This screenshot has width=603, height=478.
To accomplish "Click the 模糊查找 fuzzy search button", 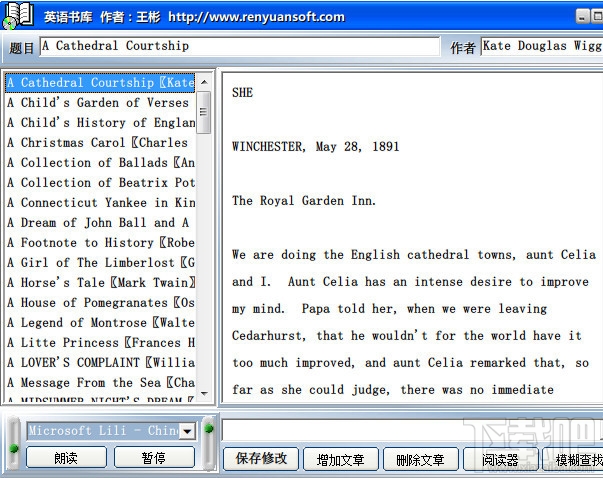I will (x=573, y=459).
